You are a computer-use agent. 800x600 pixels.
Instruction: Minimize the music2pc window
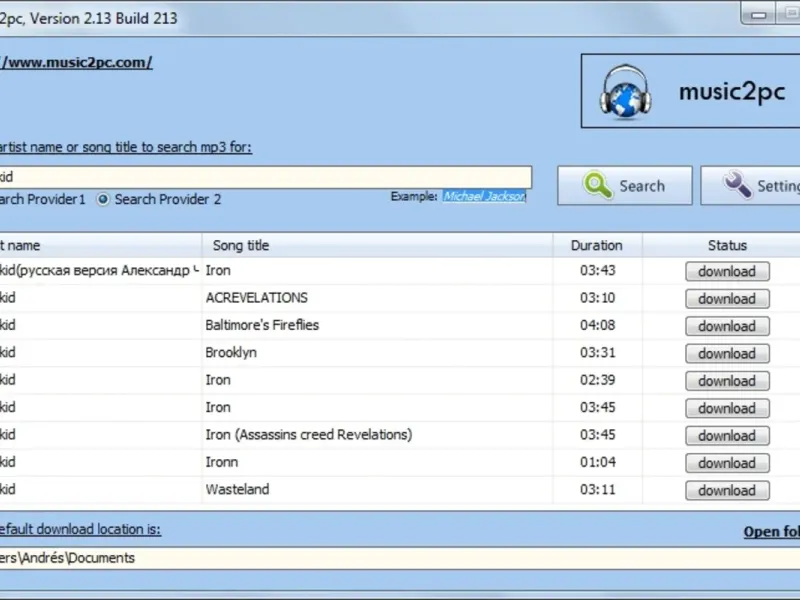coord(758,15)
